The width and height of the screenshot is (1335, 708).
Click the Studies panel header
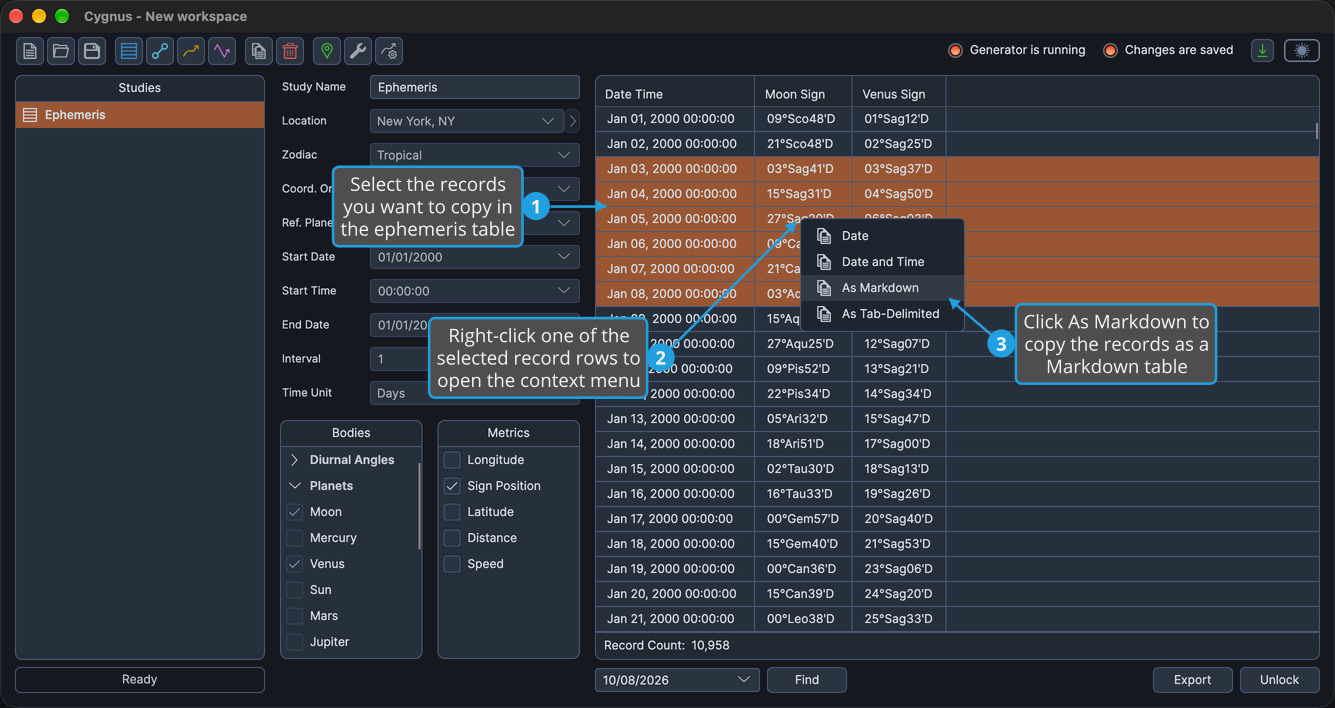pyautogui.click(x=140, y=88)
